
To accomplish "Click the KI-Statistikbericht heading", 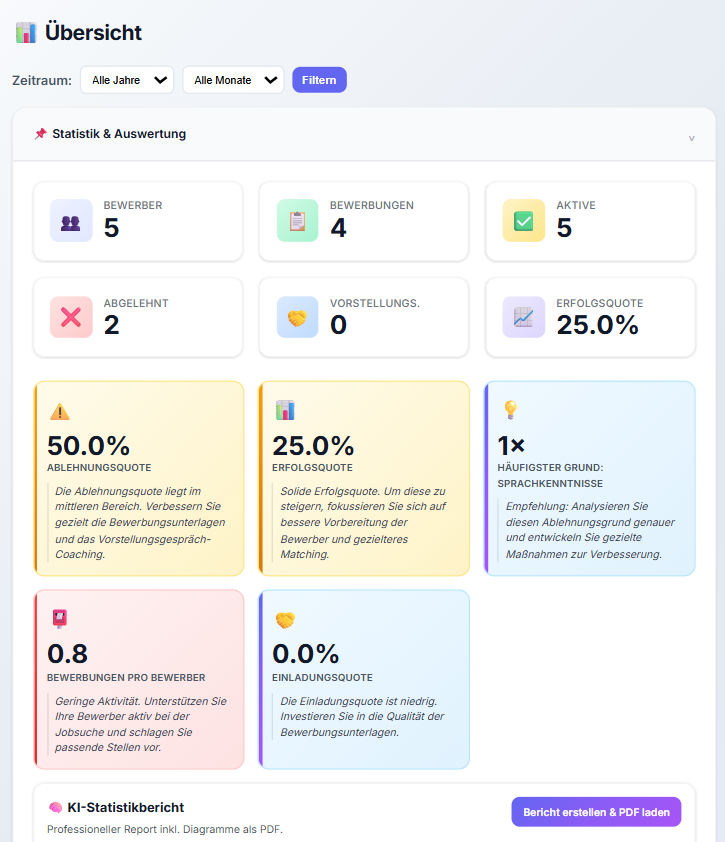I will coord(125,807).
